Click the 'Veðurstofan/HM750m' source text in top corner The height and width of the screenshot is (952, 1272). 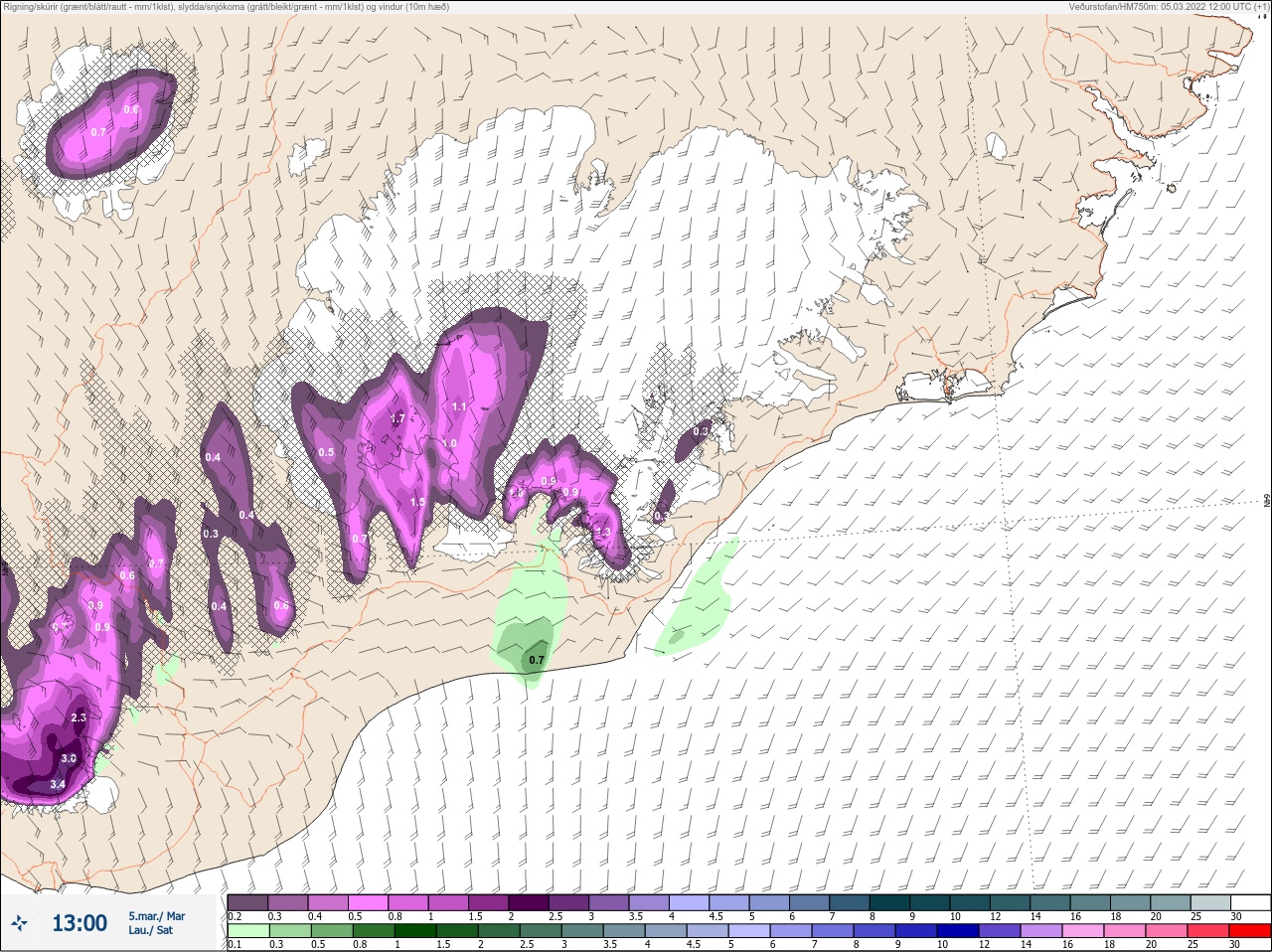coord(1169,7)
